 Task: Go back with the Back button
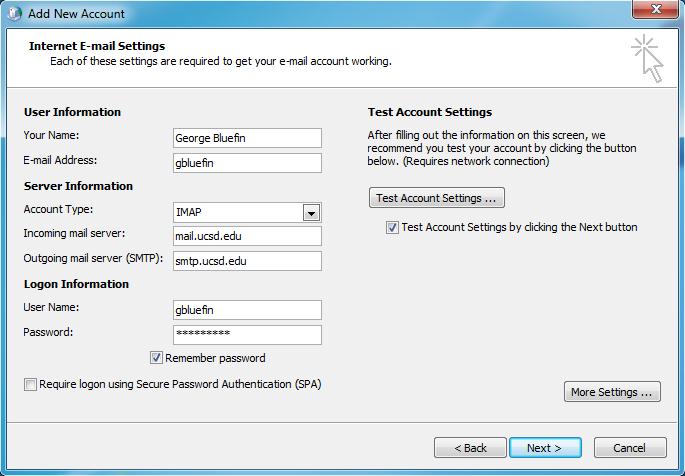pyautogui.click(x=470, y=448)
